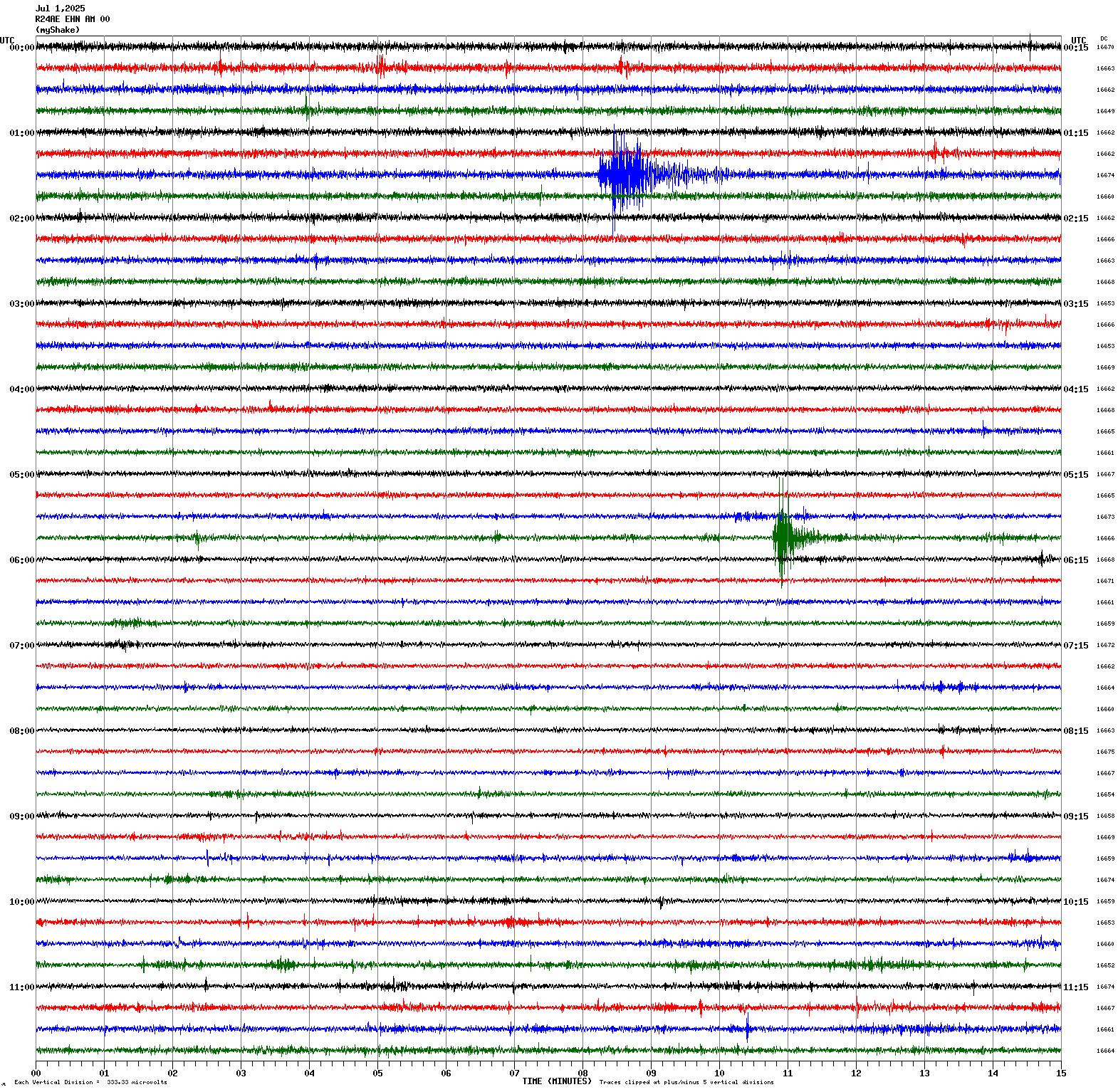The image size is (1118, 1092).
Task: Click the 09:15 label on right side
Action: pyautogui.click(x=1076, y=817)
